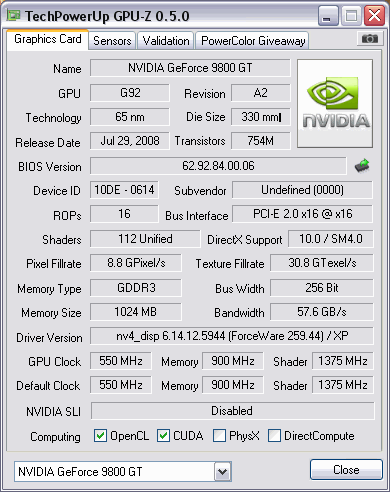Click the Name field showing GeForce 9800 GT

point(190,68)
